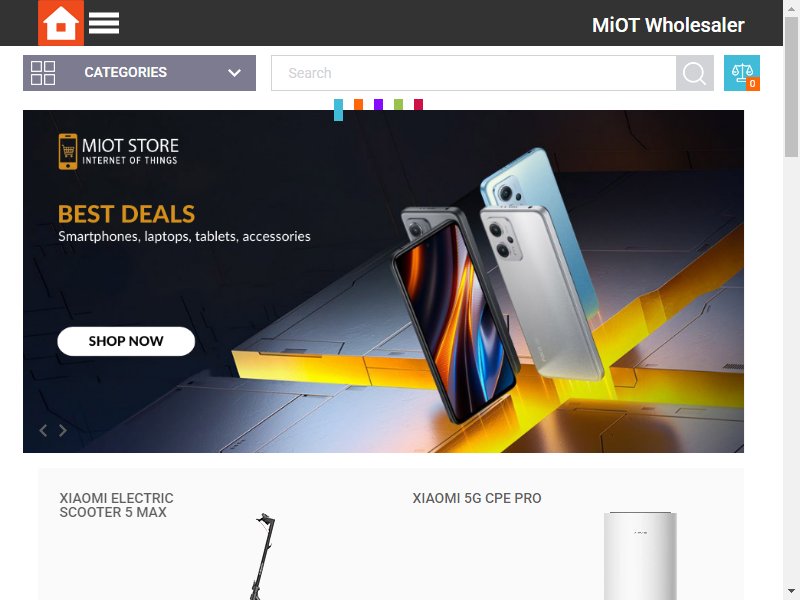The height and width of the screenshot is (600, 800).
Task: Open the Xiaomi 5G CPE Pro thumbnail
Action: [640, 556]
